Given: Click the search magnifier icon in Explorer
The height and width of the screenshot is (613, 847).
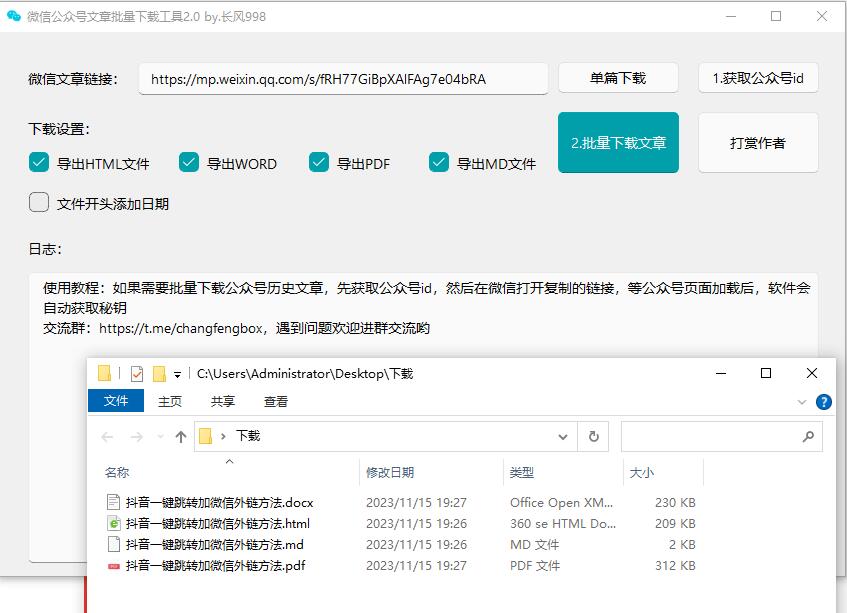Looking at the screenshot, I should point(808,437).
